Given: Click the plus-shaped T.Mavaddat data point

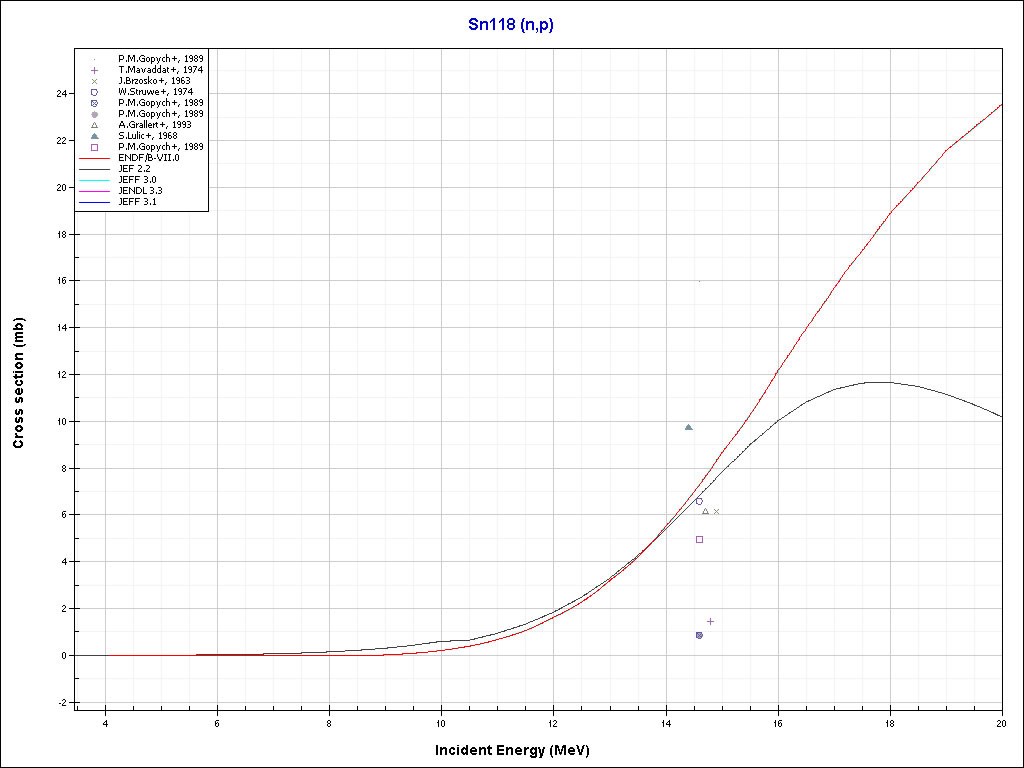Looking at the screenshot, I should (x=711, y=621).
